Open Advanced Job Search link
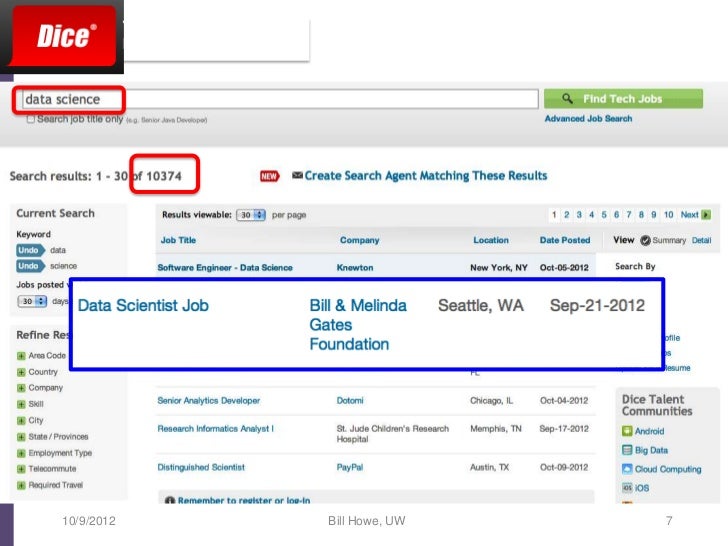Viewport: 728px width, 546px height. [588, 118]
